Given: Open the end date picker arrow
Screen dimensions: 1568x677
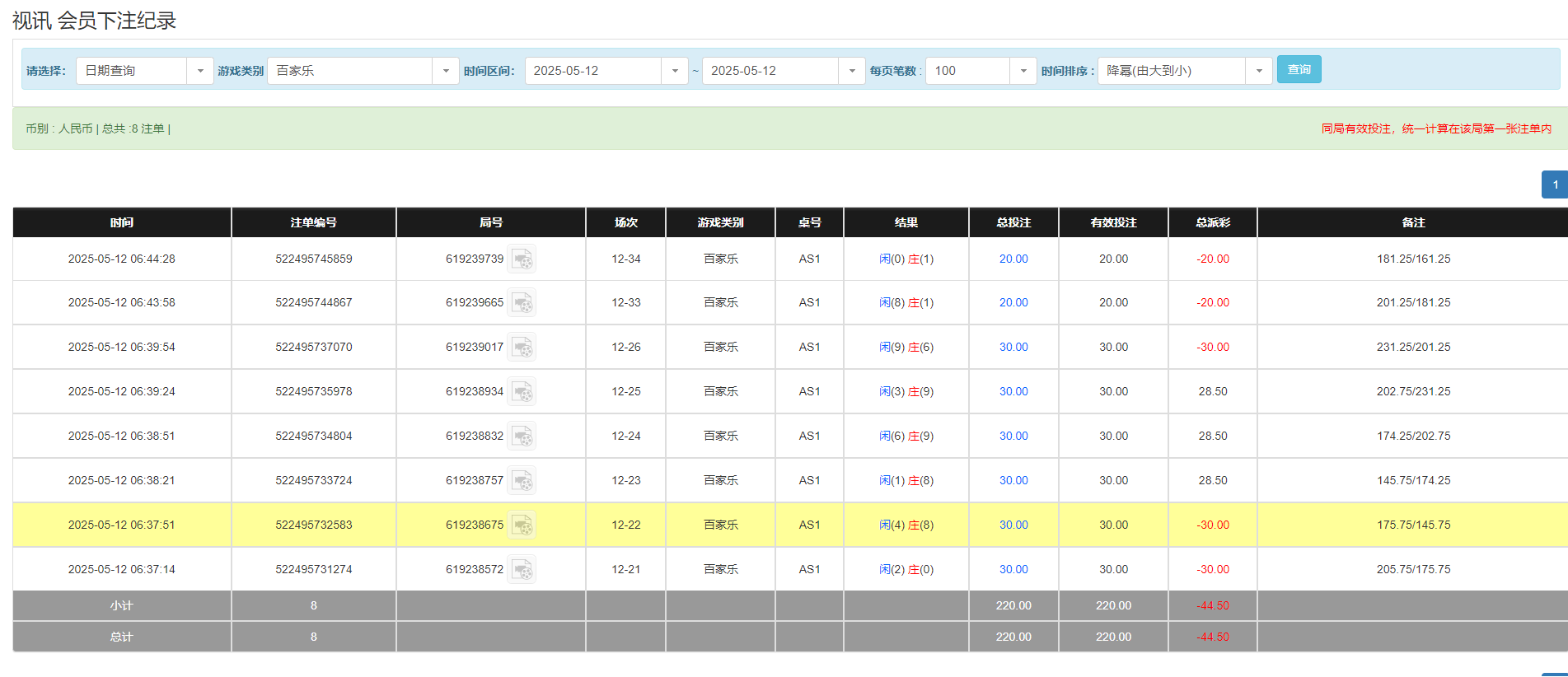Looking at the screenshot, I should 851,71.
